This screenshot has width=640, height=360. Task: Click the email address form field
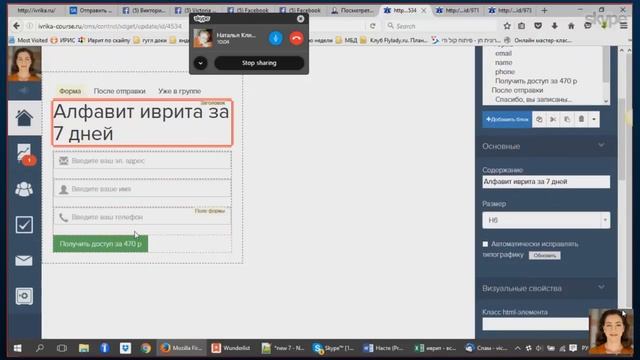coord(142,161)
